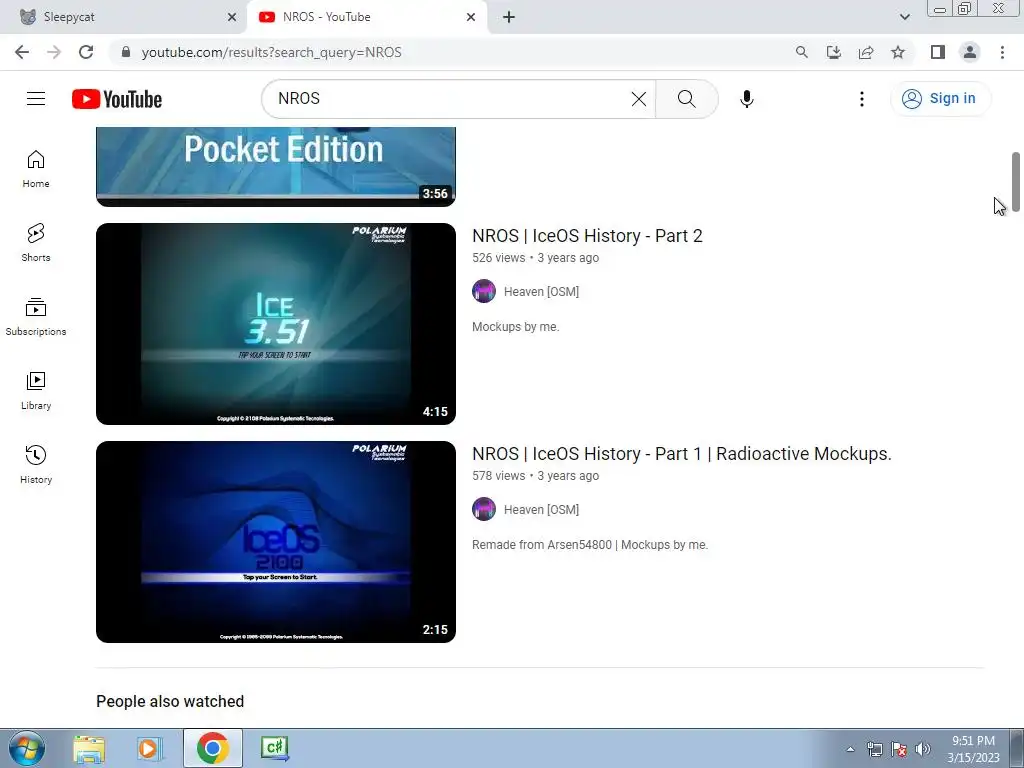This screenshot has width=1024, height=768.
Task: Open the Chrome profile avatar
Action: pos(970,52)
